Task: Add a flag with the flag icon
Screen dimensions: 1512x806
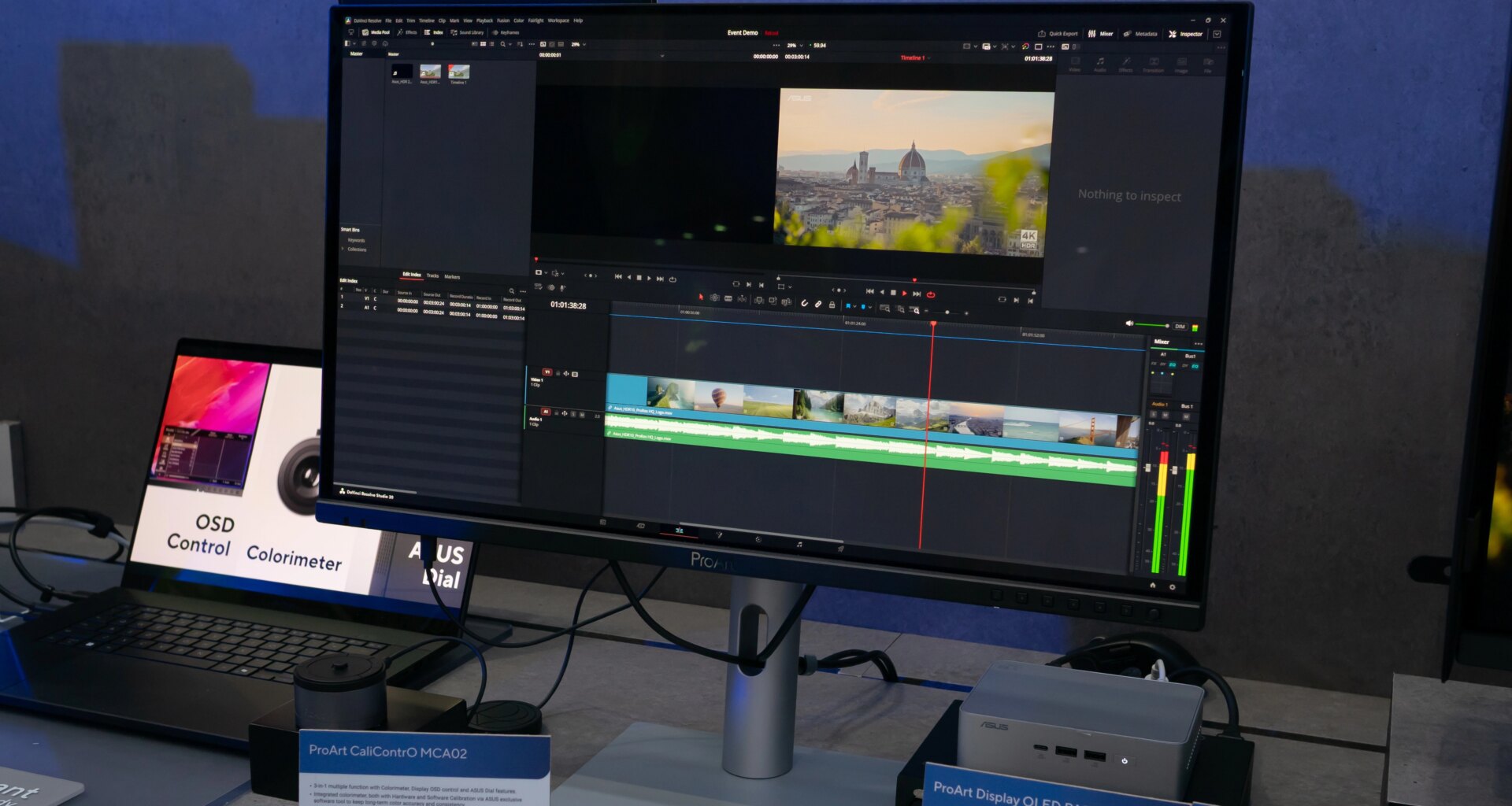Action: tap(848, 305)
